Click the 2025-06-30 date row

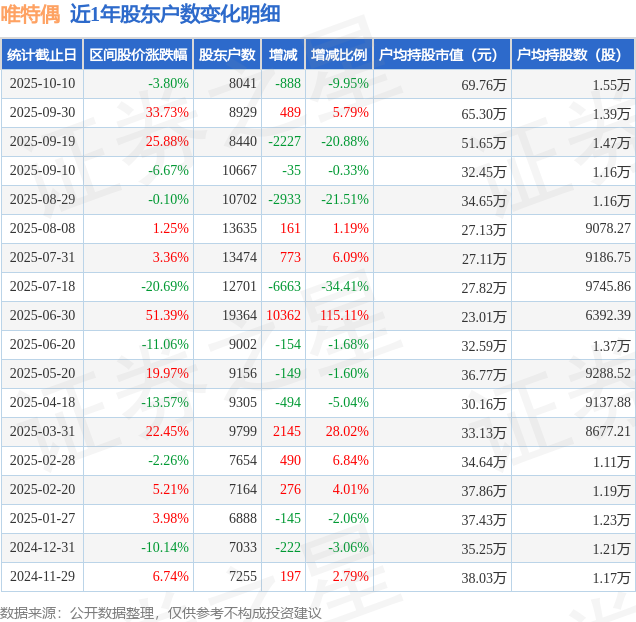(x=42, y=316)
